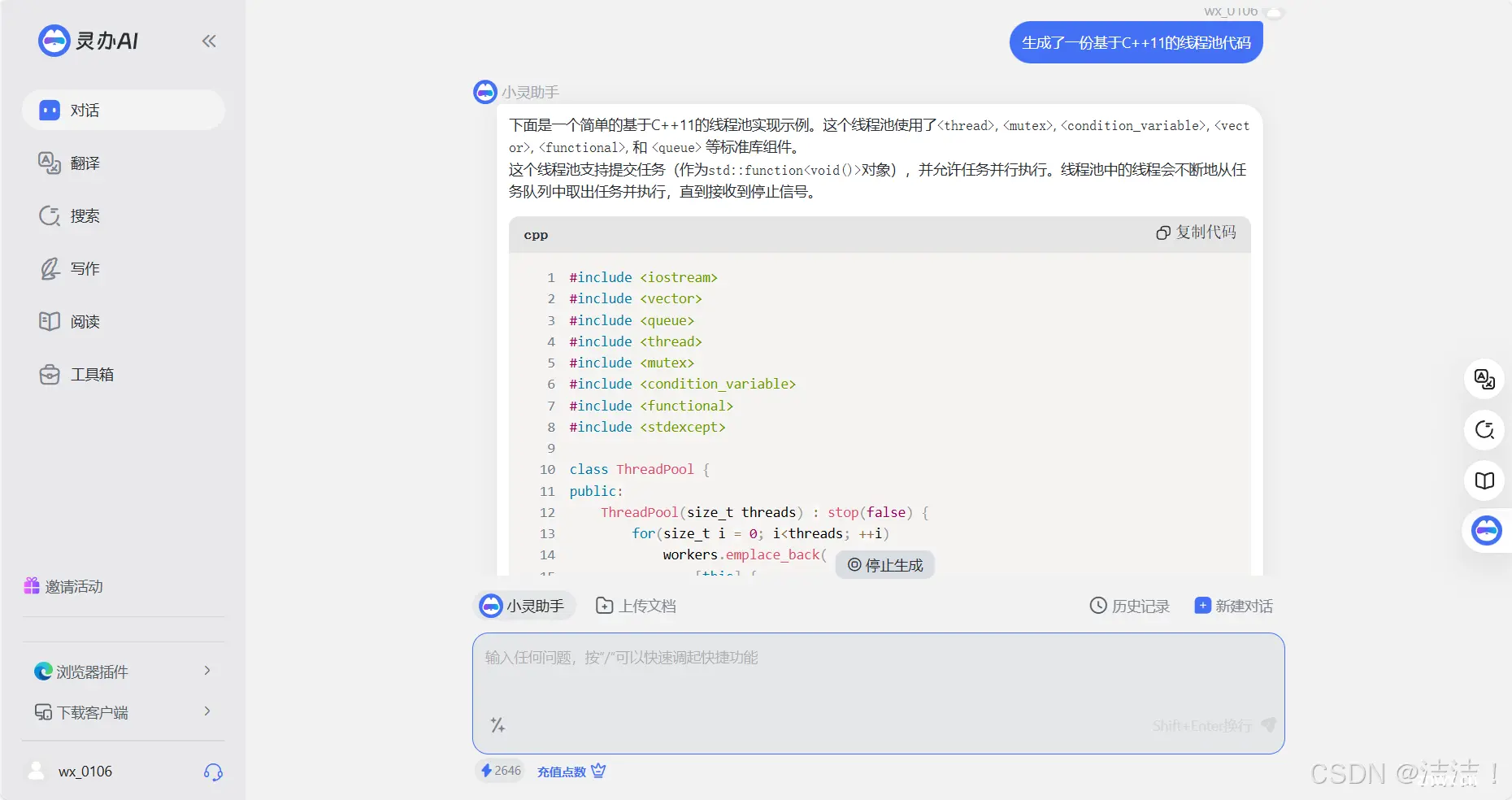Click code line '#include <condition_variable>'
Viewport: 1512px width, 800px height.
coord(682,384)
